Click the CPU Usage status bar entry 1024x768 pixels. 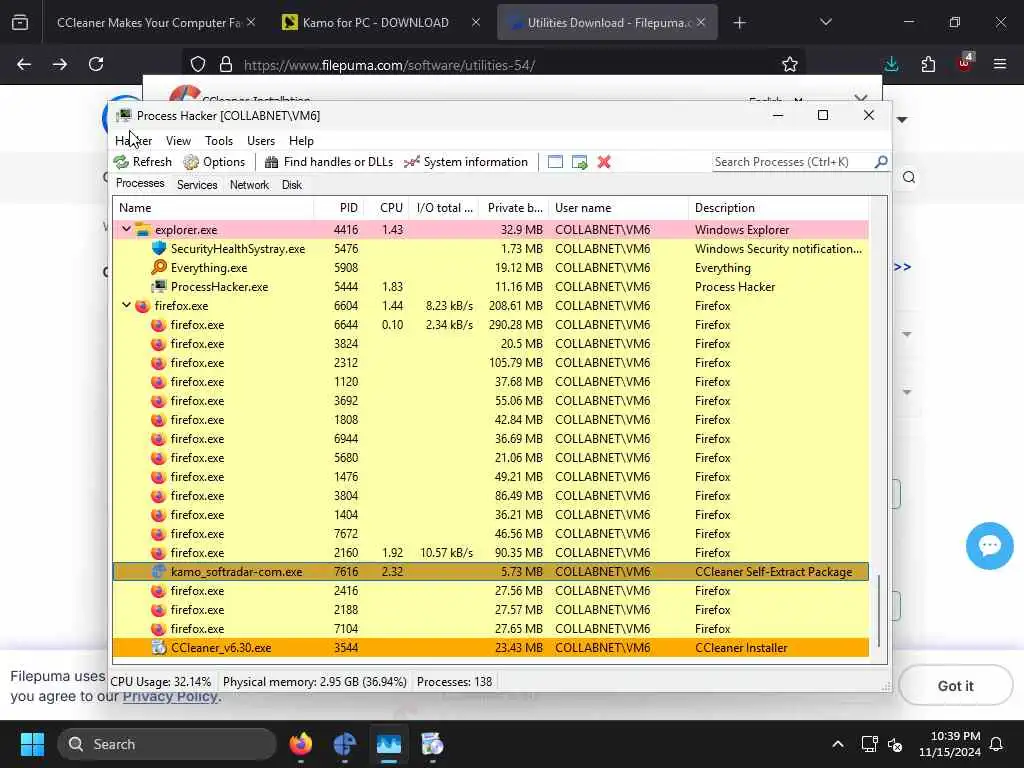click(161, 682)
